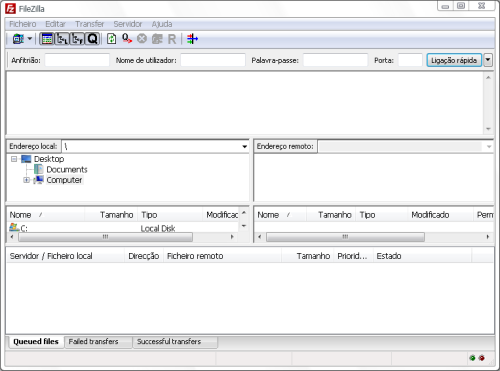Sort remote files by Tamanho column
Screen dimensions: 500x371
(331, 215)
